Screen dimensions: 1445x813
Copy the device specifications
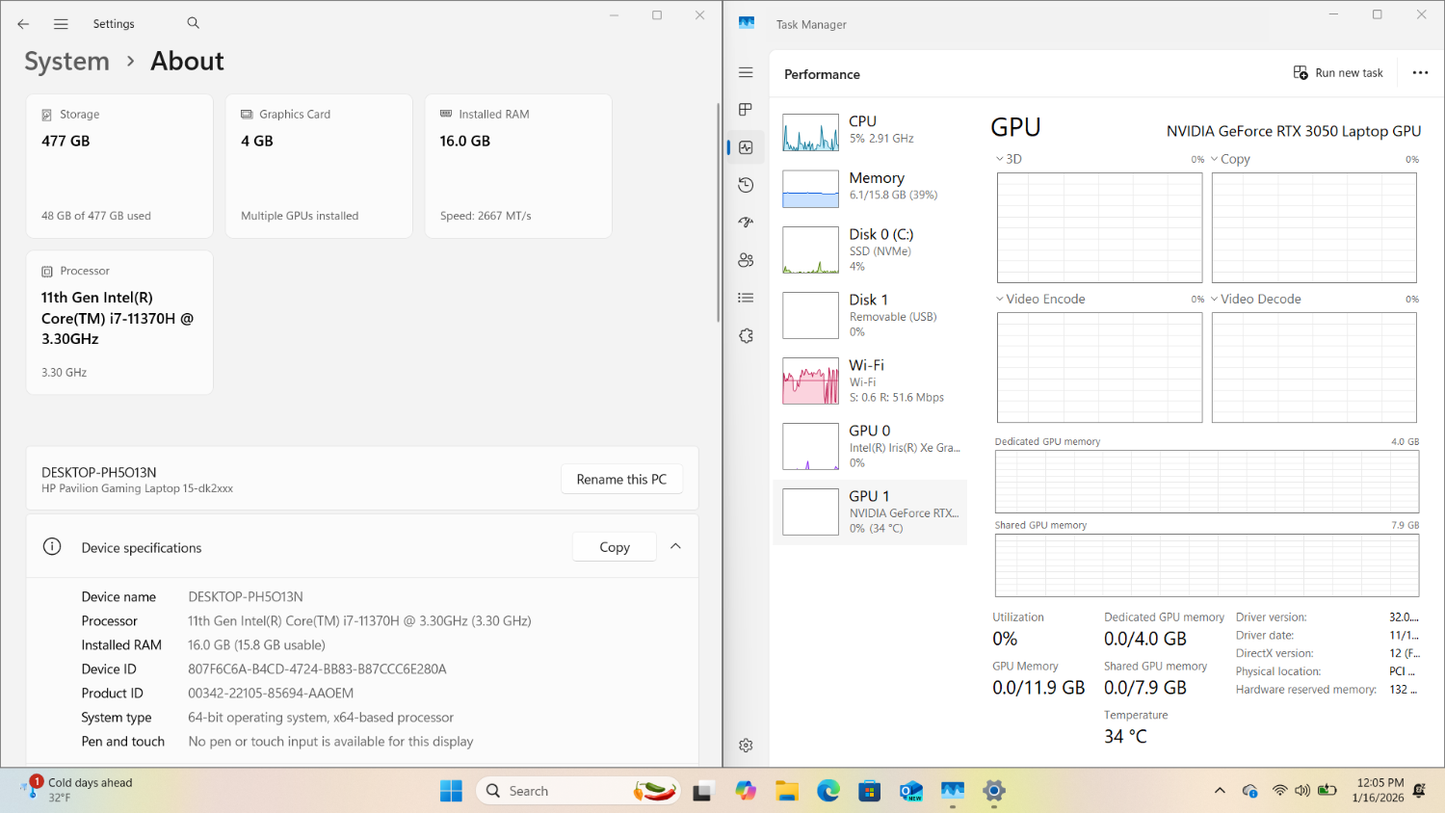(614, 547)
